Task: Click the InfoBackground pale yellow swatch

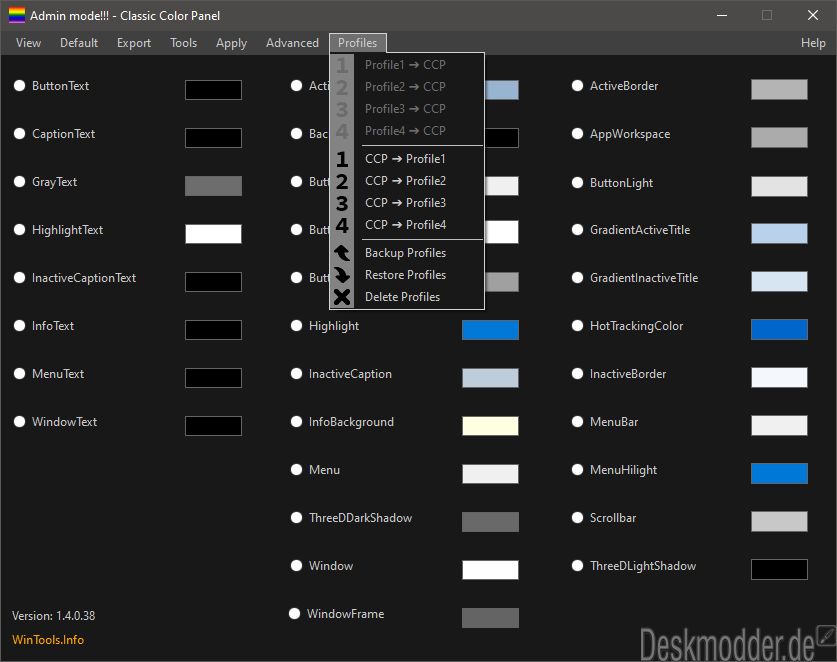Action: pyautogui.click(x=490, y=426)
